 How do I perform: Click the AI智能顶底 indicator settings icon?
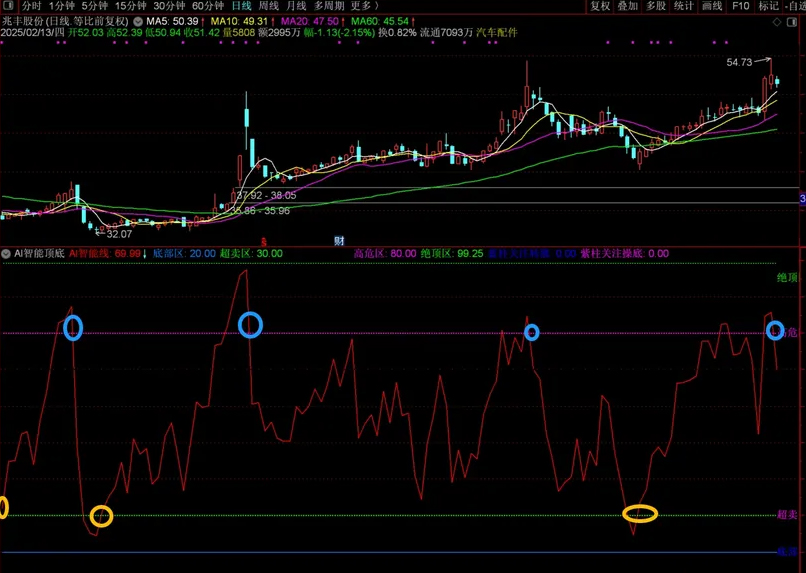click(x=6, y=254)
